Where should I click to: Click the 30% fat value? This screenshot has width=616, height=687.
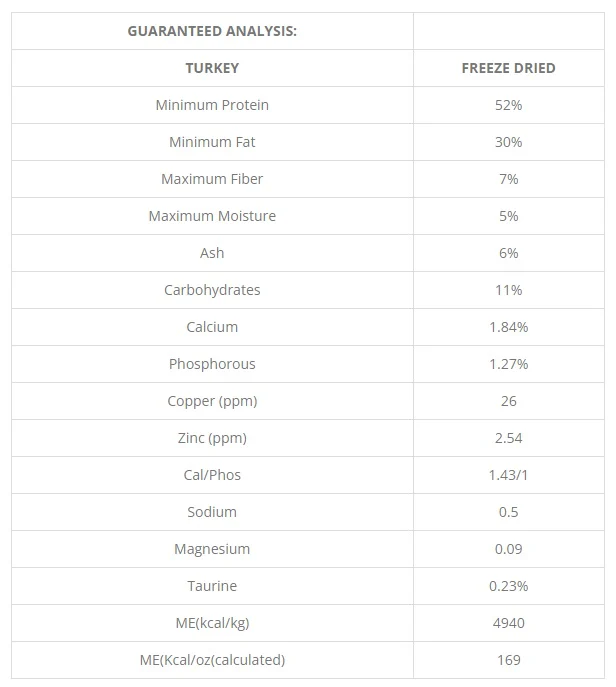(508, 142)
